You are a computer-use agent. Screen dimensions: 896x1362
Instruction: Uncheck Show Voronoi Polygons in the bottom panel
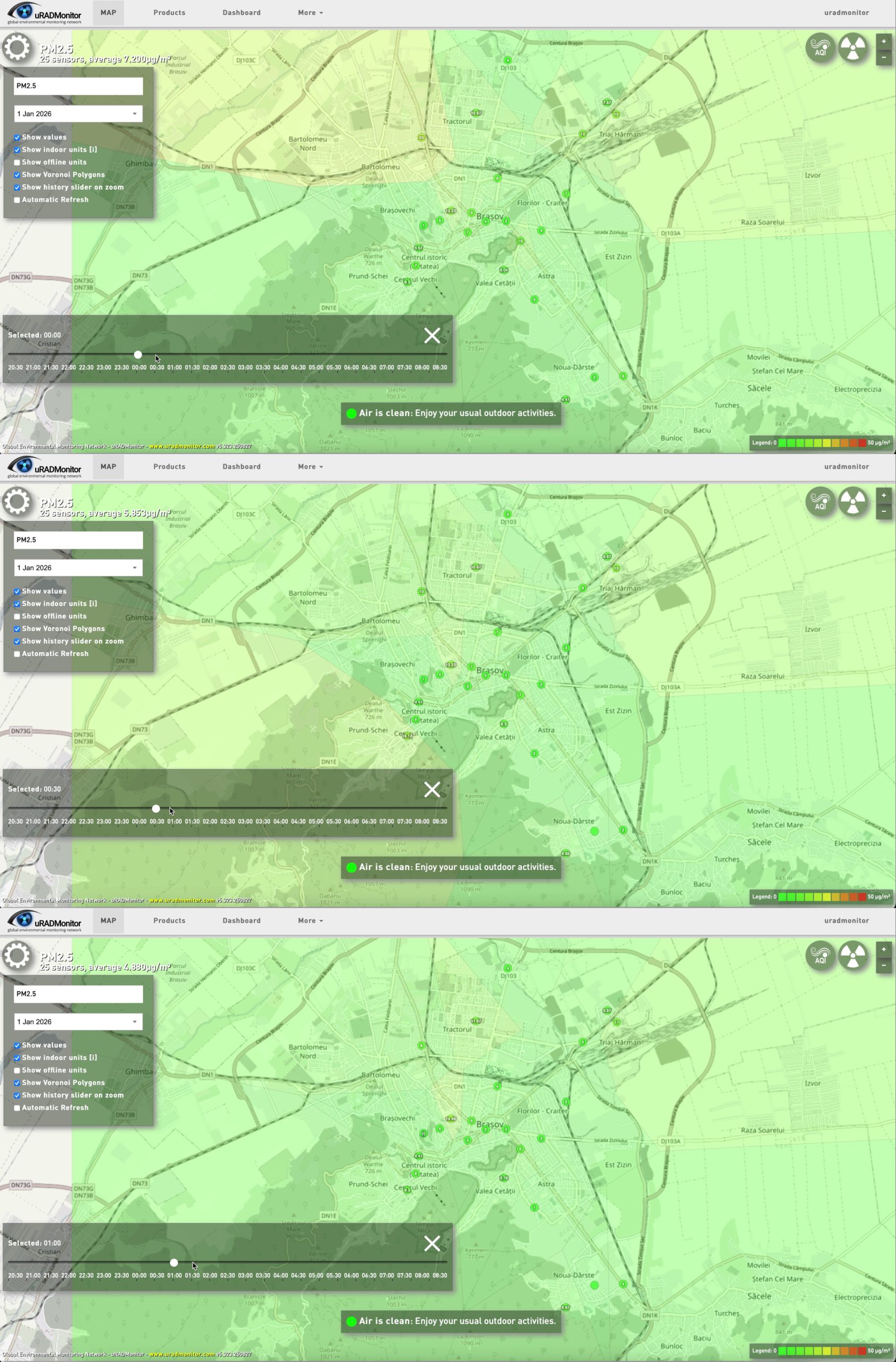17,1083
